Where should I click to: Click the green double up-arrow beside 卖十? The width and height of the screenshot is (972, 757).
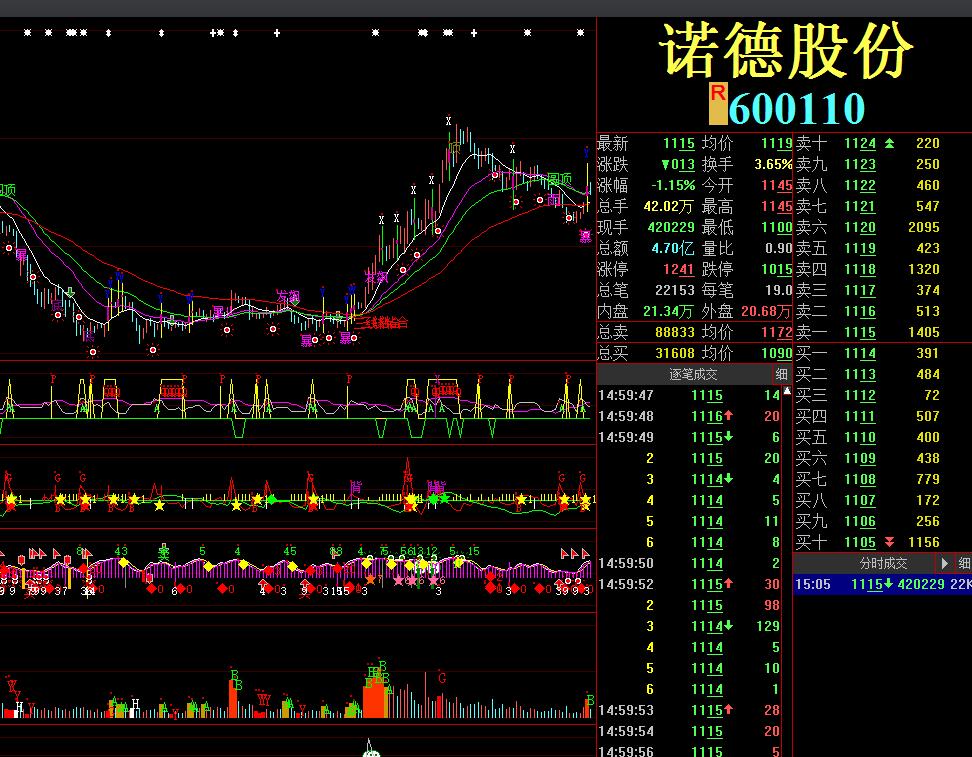890,144
